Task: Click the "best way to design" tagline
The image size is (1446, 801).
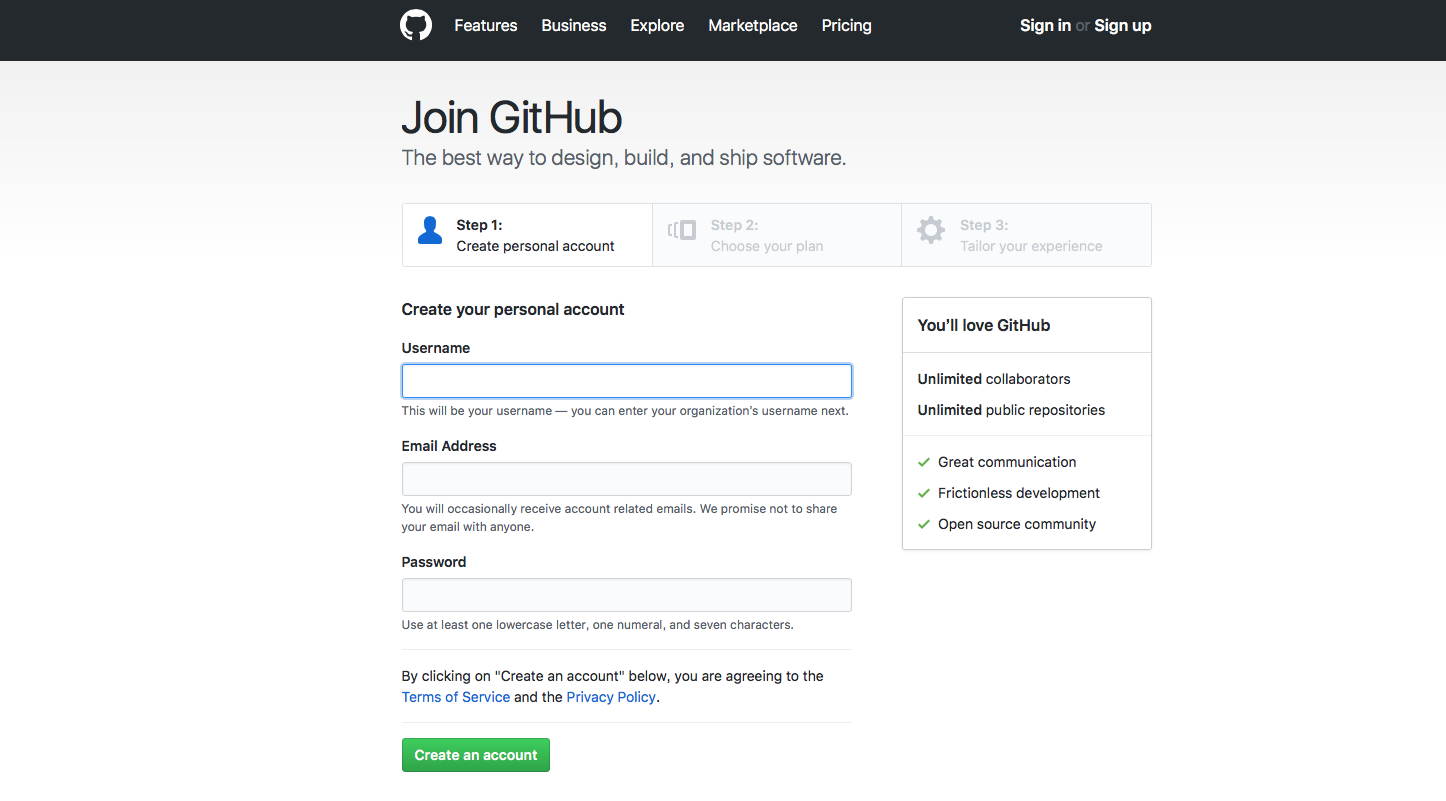Action: coord(624,158)
